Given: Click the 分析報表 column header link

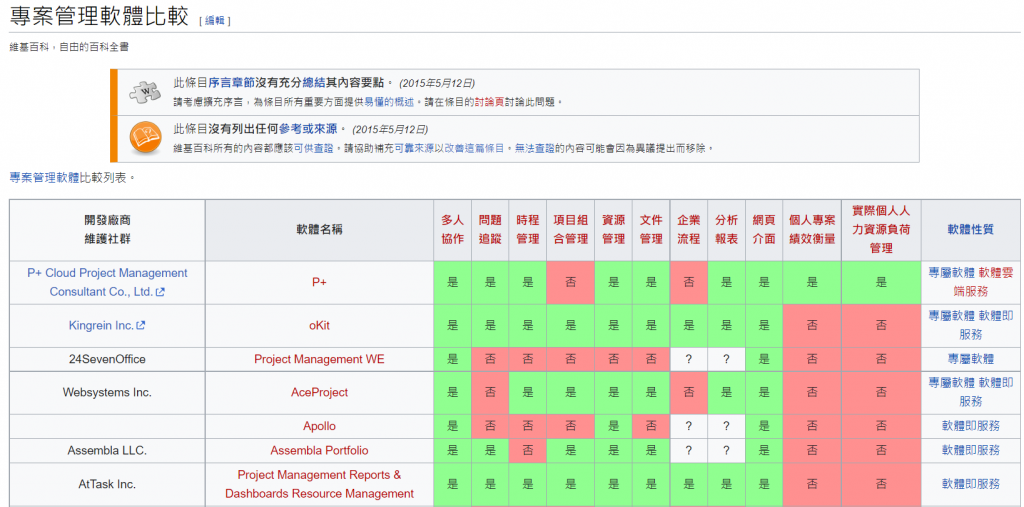Looking at the screenshot, I should (726, 229).
